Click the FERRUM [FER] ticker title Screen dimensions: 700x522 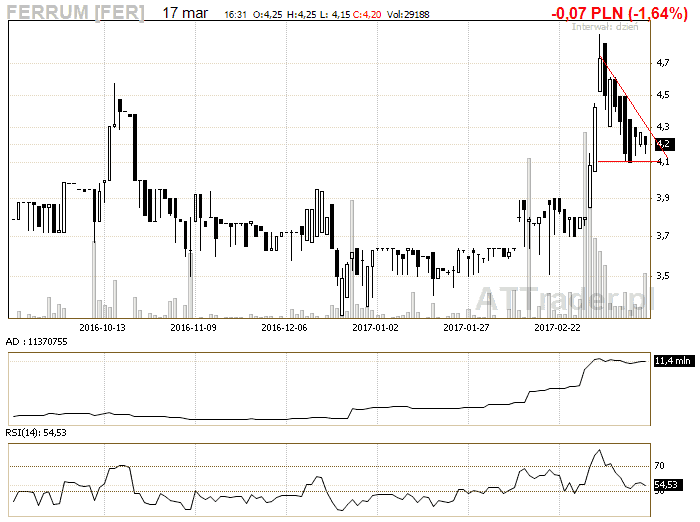(75, 13)
